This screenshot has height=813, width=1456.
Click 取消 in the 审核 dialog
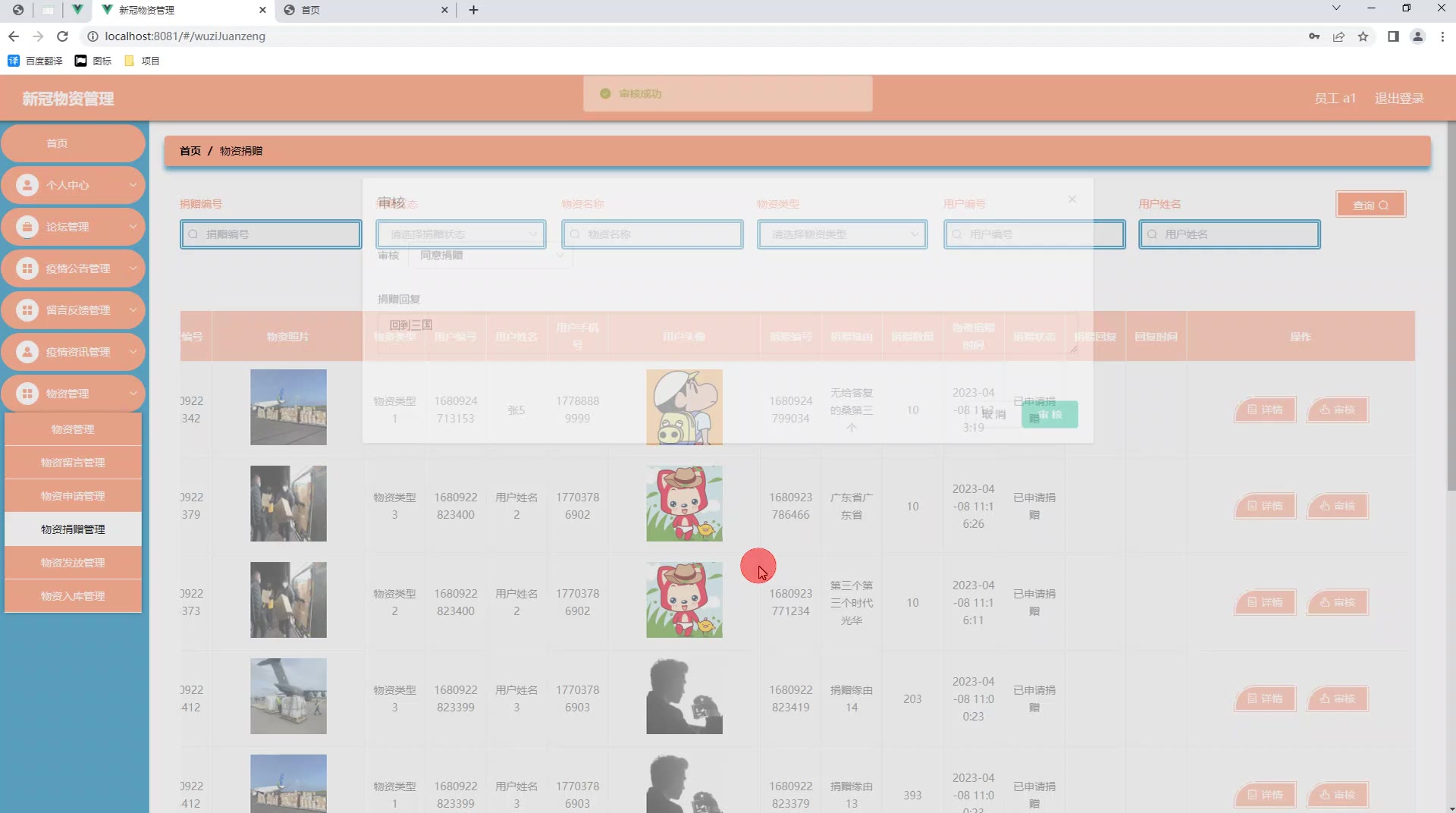(993, 415)
